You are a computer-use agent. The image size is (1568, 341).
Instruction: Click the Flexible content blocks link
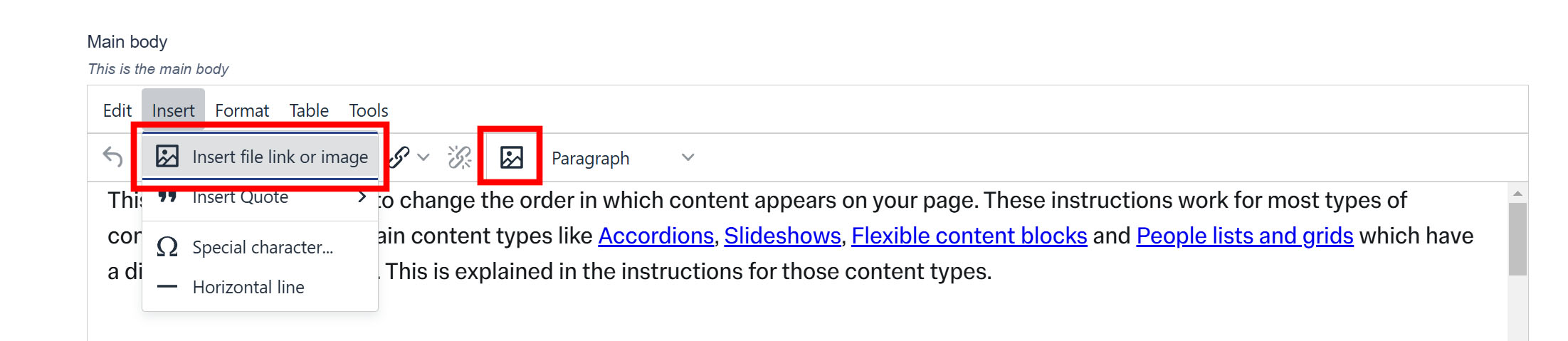(969, 236)
